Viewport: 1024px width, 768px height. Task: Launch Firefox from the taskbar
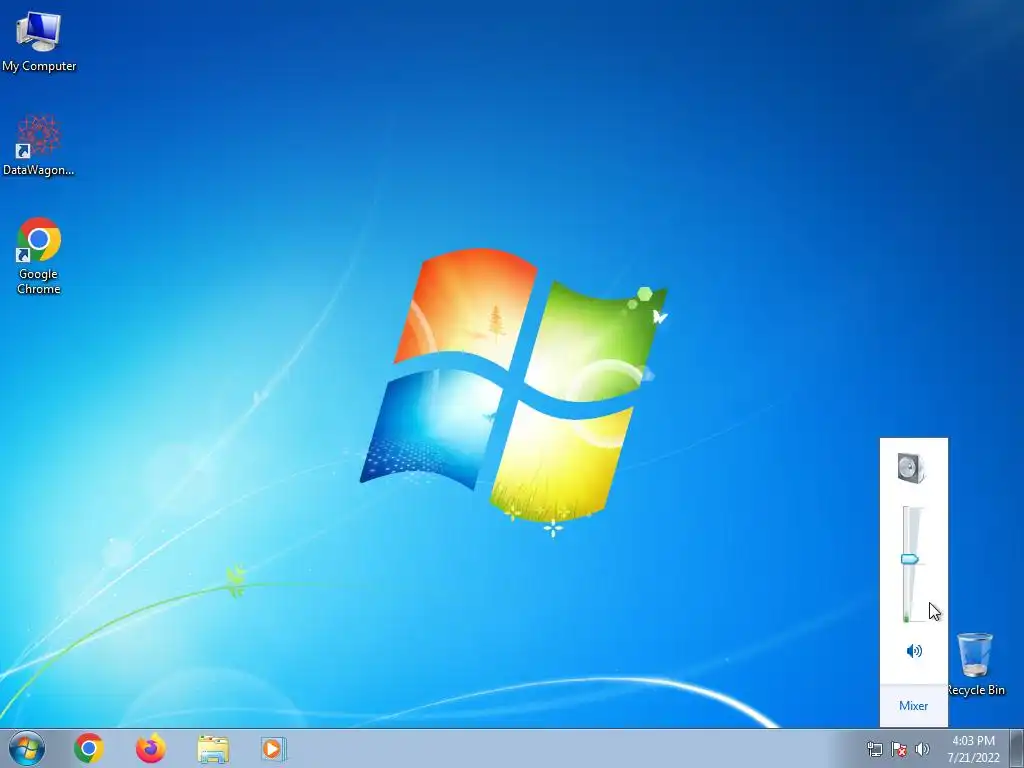151,748
